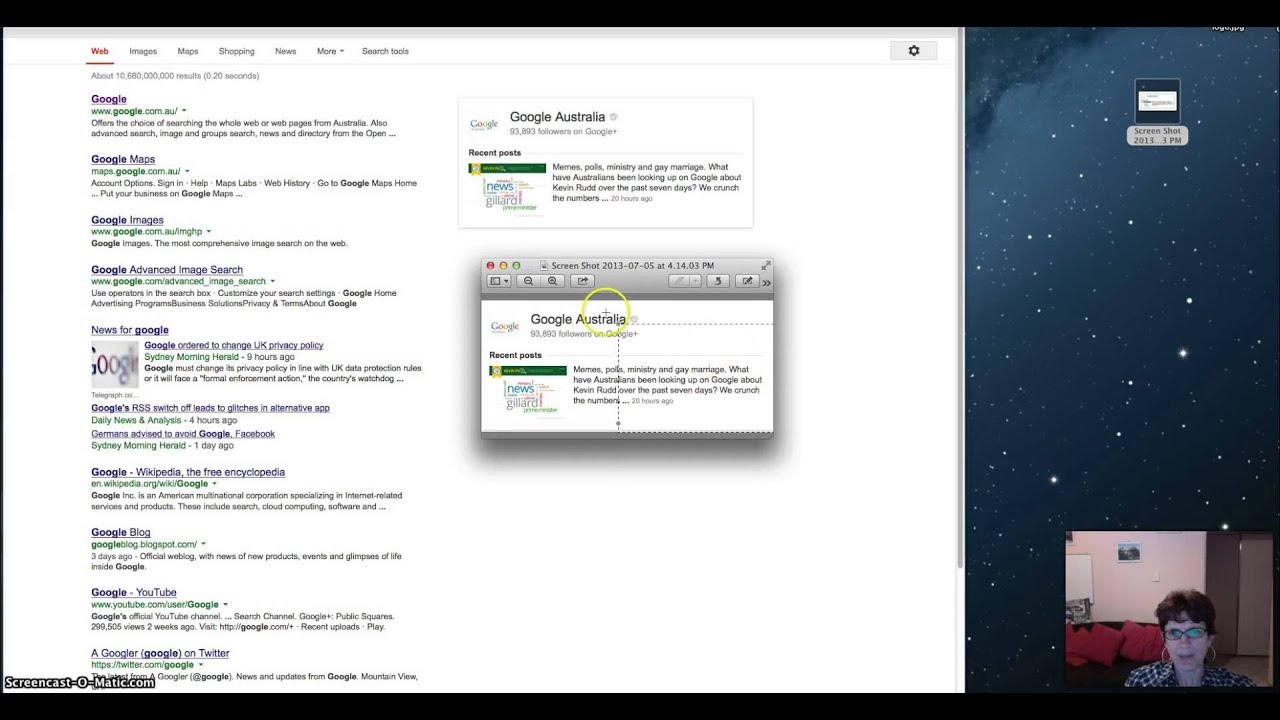Screen dimensions: 1280x720
Task: Open the UK privacy policy news story
Action: [234, 345]
